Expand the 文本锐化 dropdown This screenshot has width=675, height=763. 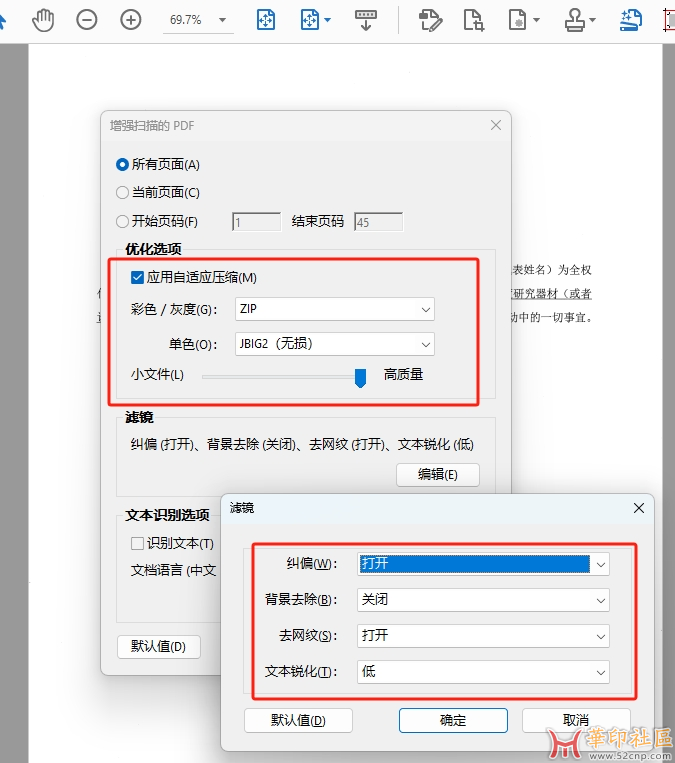(483, 671)
